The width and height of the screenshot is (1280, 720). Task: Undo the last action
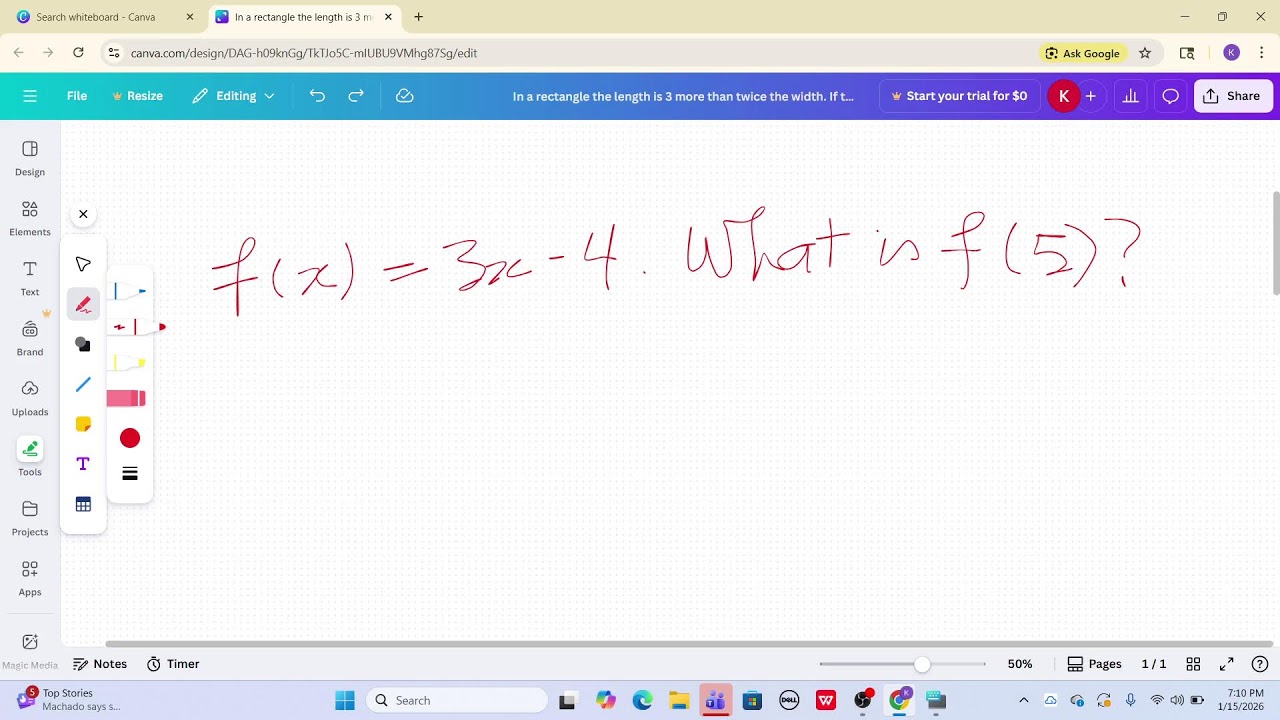317,96
